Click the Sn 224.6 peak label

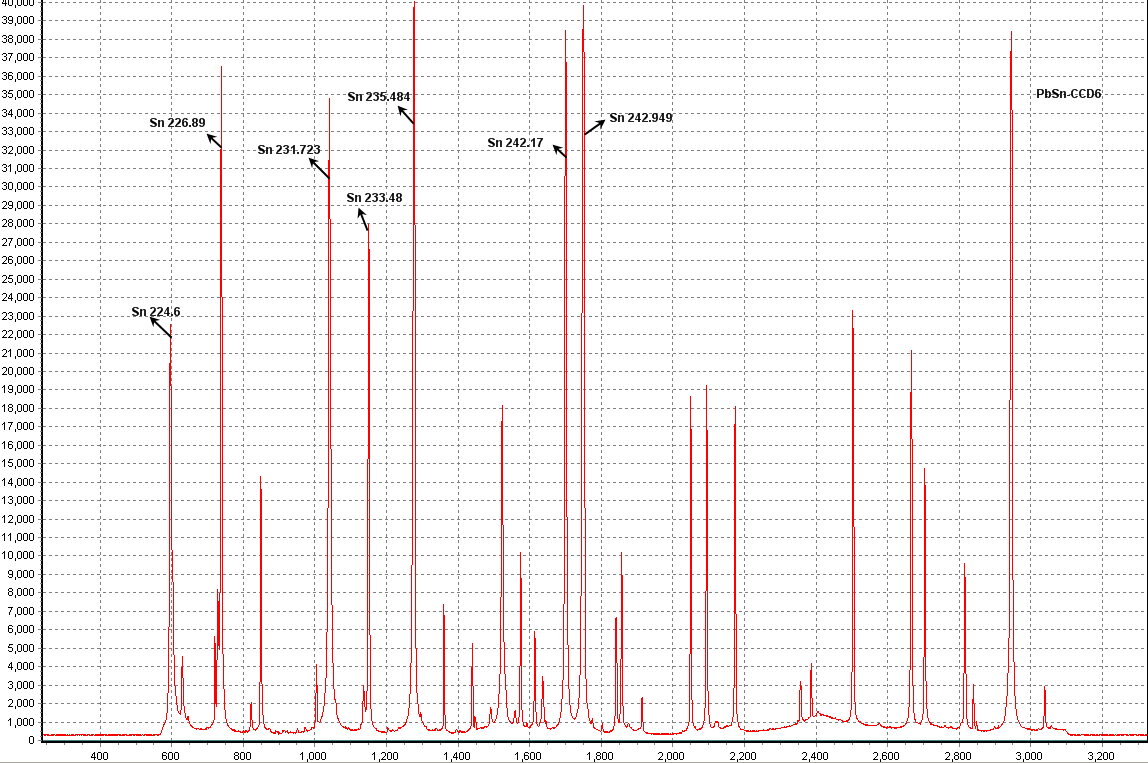[x=156, y=312]
